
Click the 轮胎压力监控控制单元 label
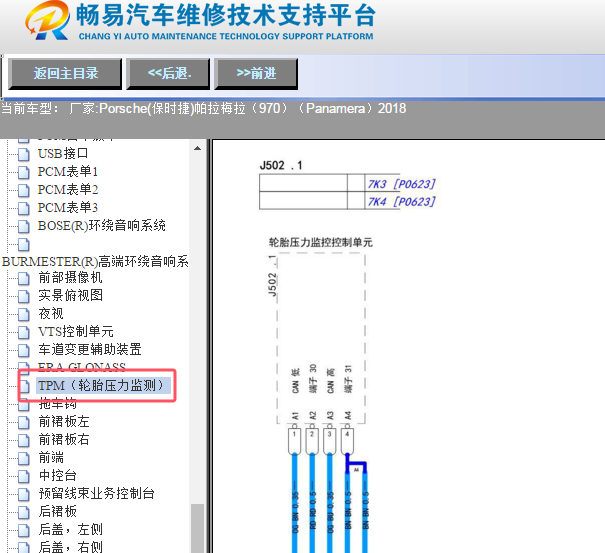(x=321, y=242)
